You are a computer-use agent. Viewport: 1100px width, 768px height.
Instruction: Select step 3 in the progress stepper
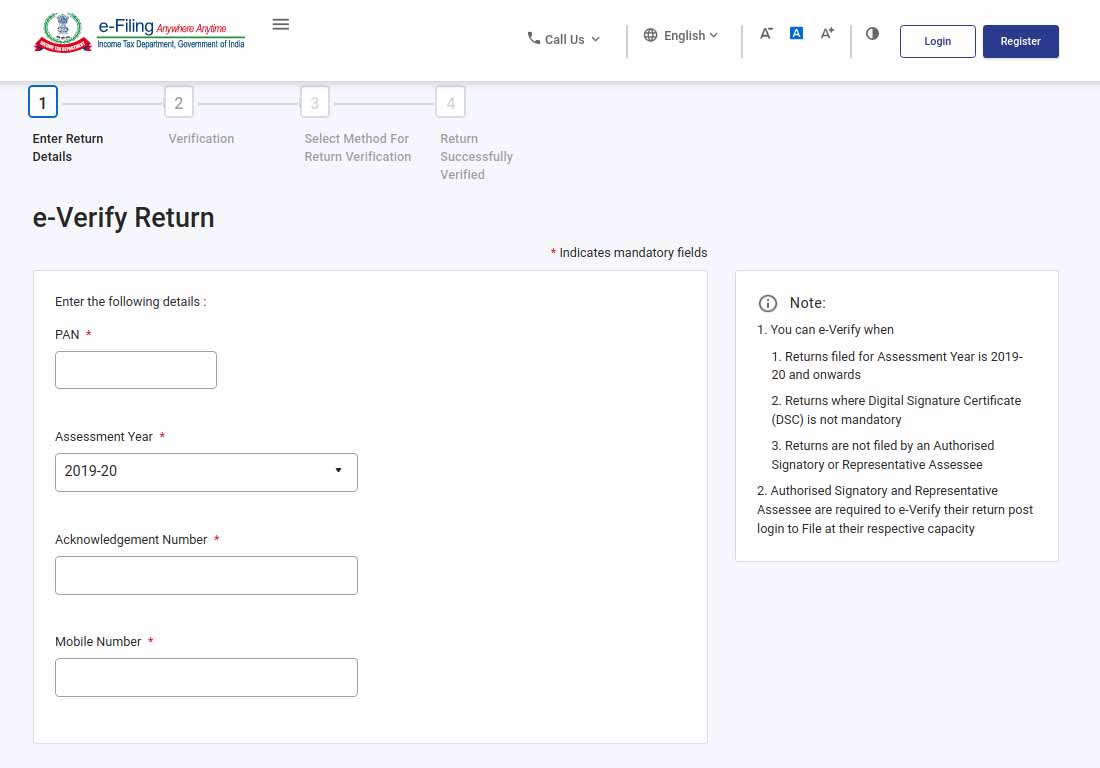315,103
